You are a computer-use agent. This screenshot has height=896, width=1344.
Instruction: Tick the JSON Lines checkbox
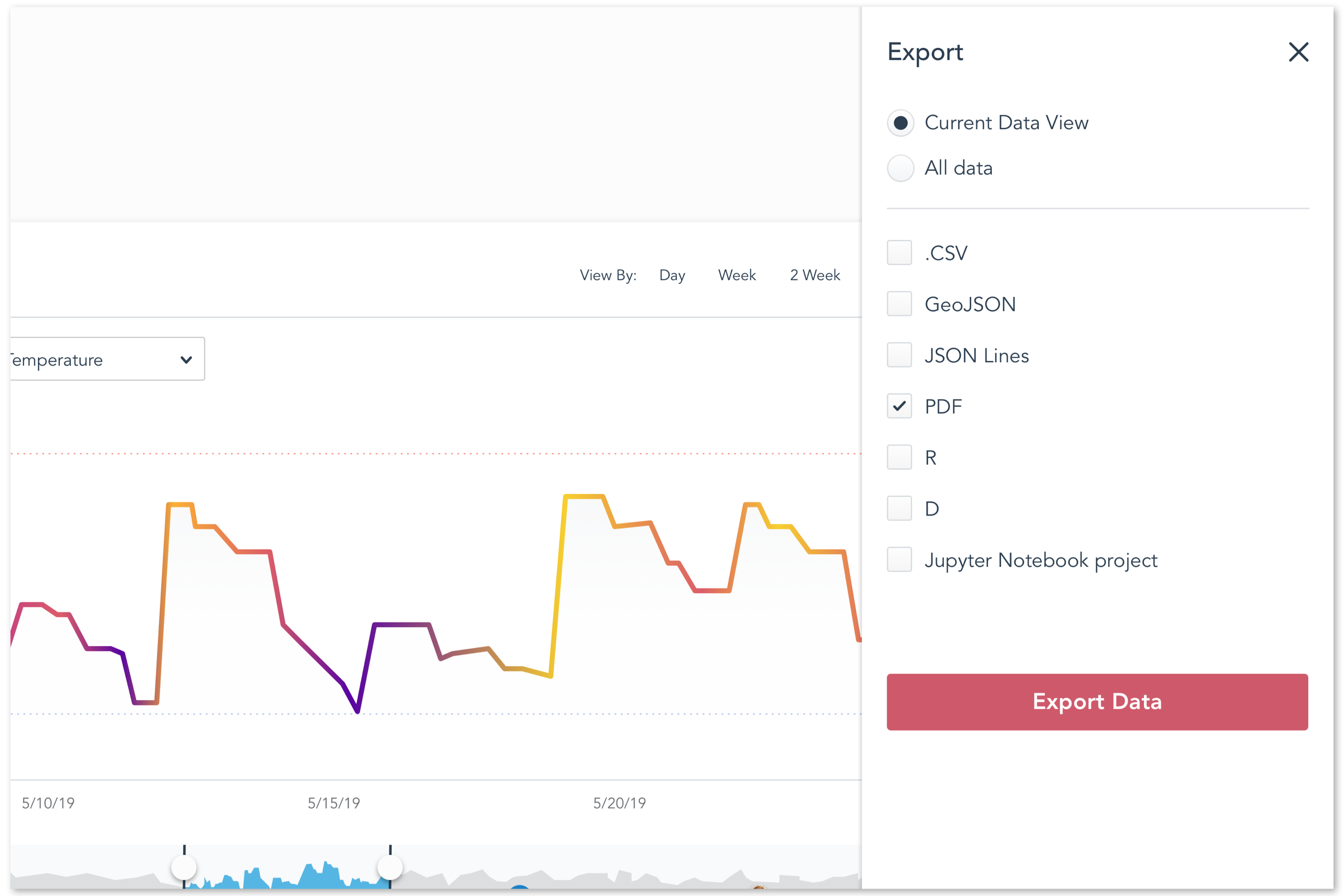[x=899, y=355]
